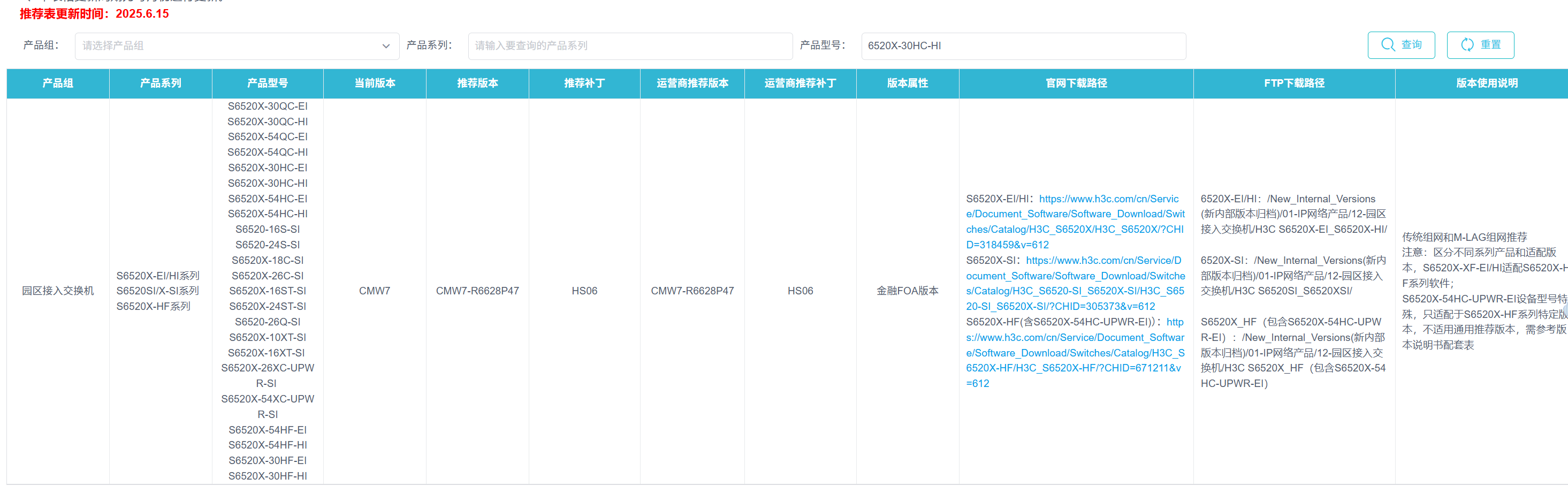Click model S6520-26Q-SI in the list
The image size is (1568, 501).
coord(268,322)
